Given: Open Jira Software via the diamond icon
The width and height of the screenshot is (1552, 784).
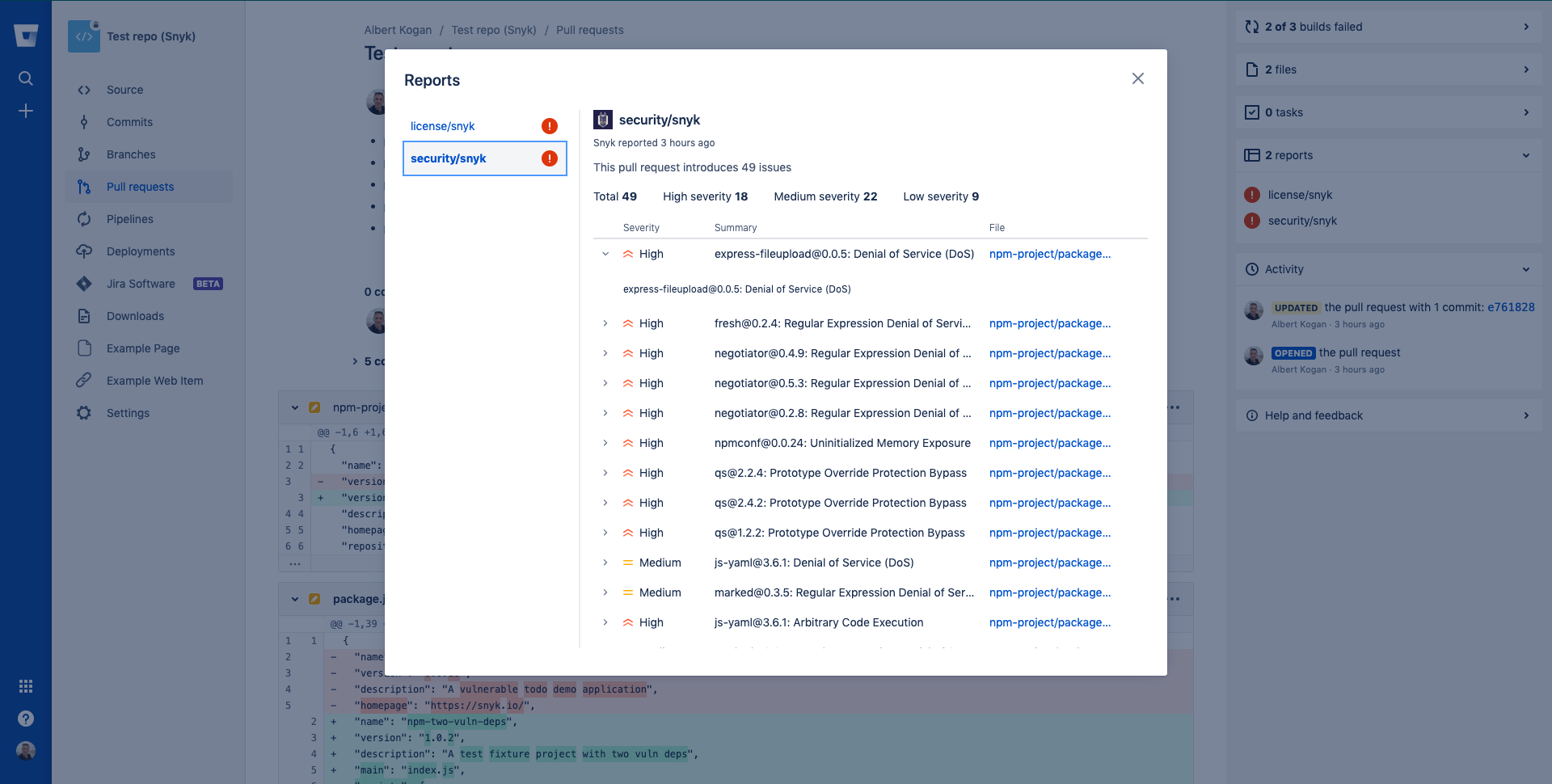Looking at the screenshot, I should (x=84, y=284).
